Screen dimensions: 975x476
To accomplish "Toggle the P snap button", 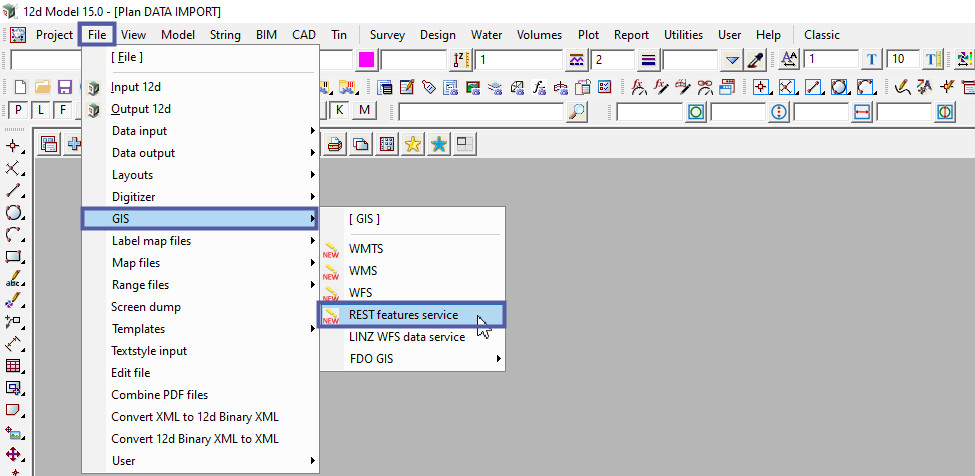I will pyautogui.click(x=19, y=111).
